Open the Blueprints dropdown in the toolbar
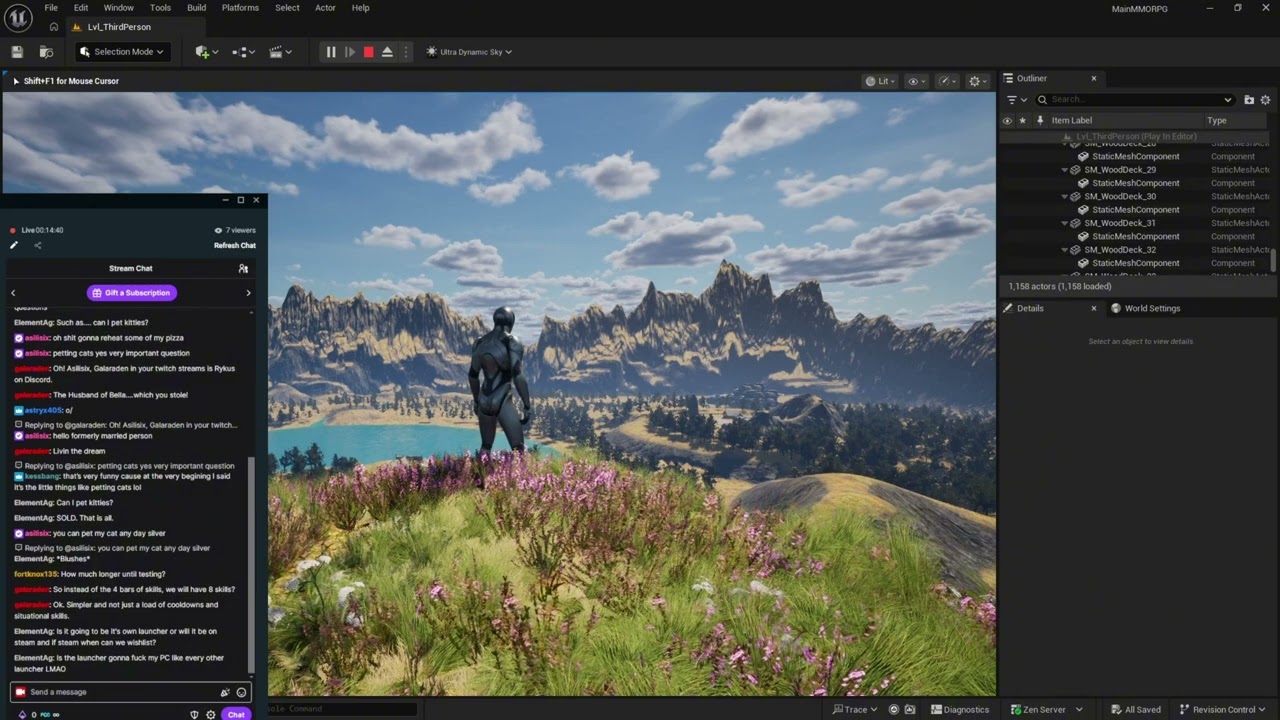This screenshot has width=1280, height=720. coord(243,52)
